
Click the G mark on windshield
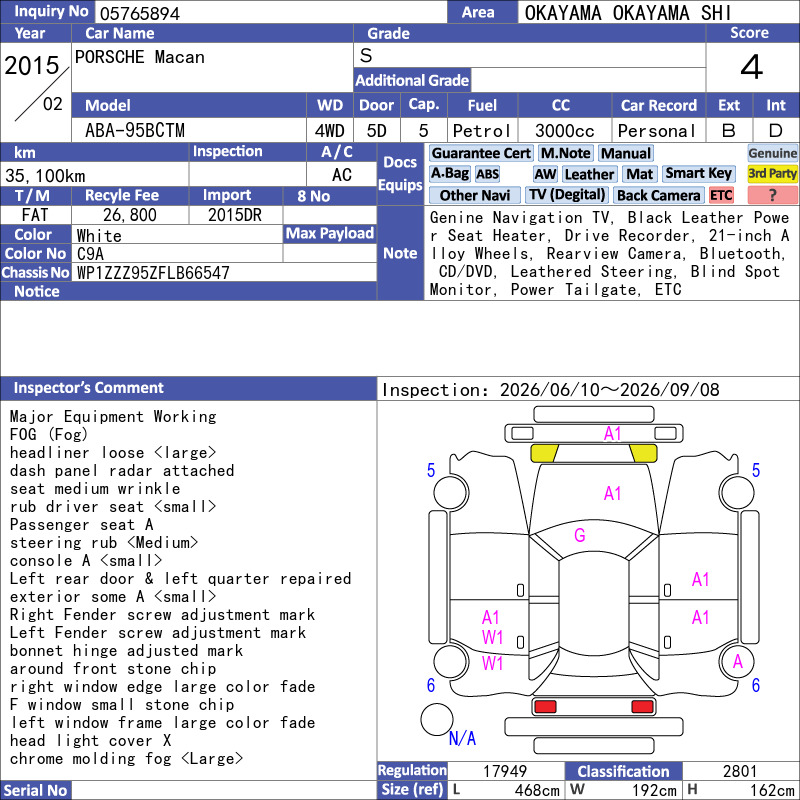(x=580, y=535)
